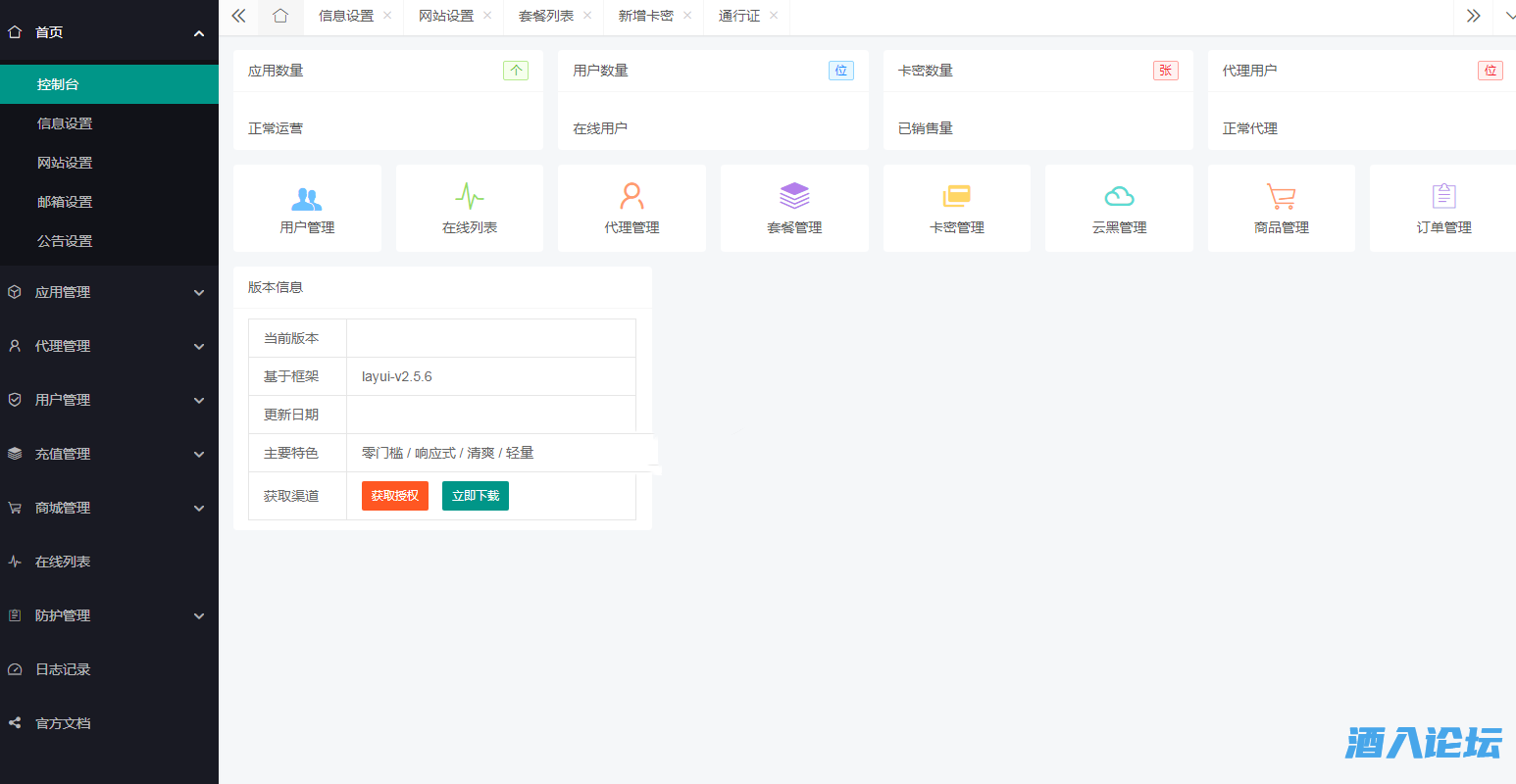Close the 信息设置 tab
This screenshot has width=1516, height=784.
[387, 16]
